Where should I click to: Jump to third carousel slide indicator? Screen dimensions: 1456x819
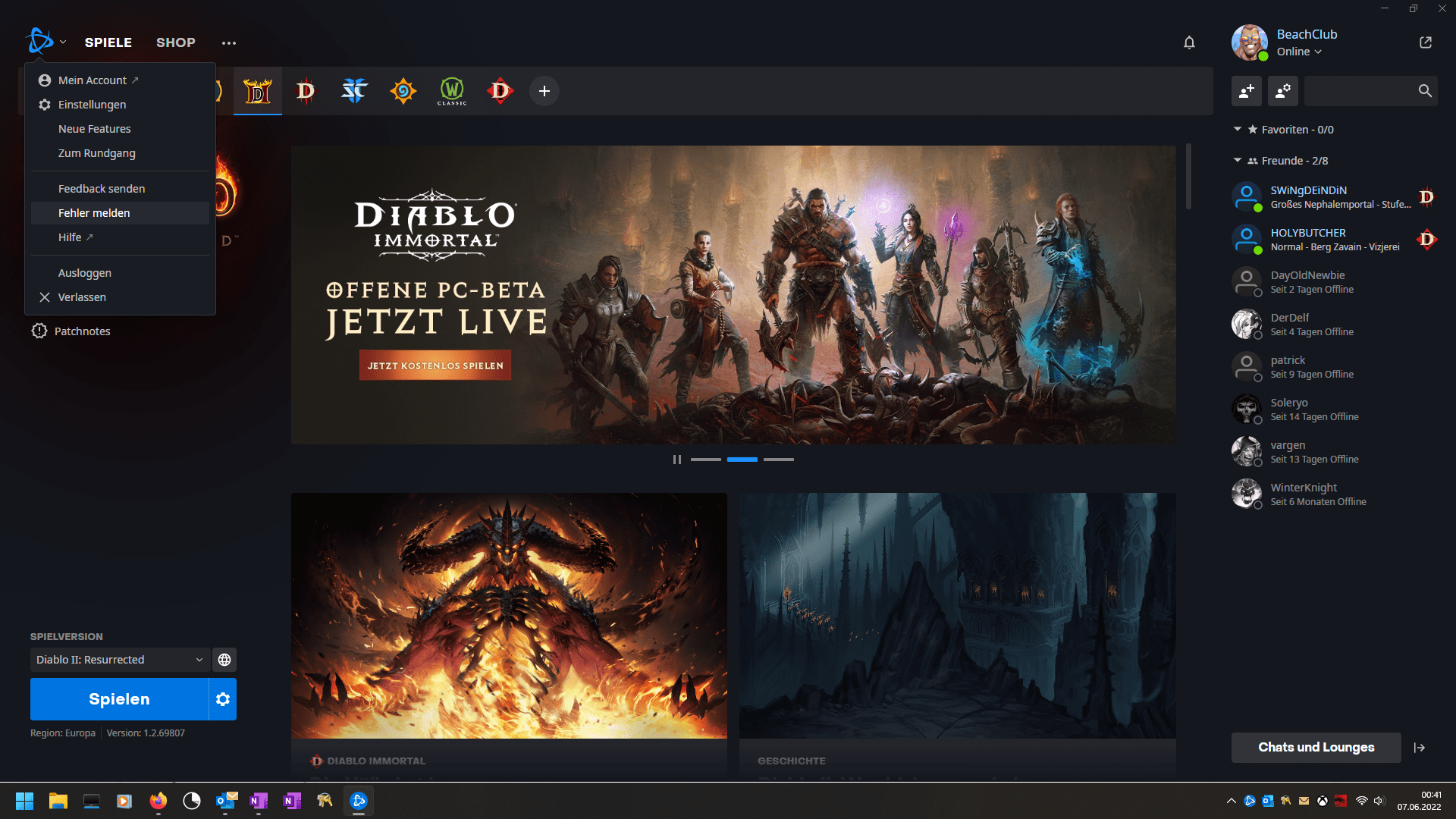tap(779, 460)
